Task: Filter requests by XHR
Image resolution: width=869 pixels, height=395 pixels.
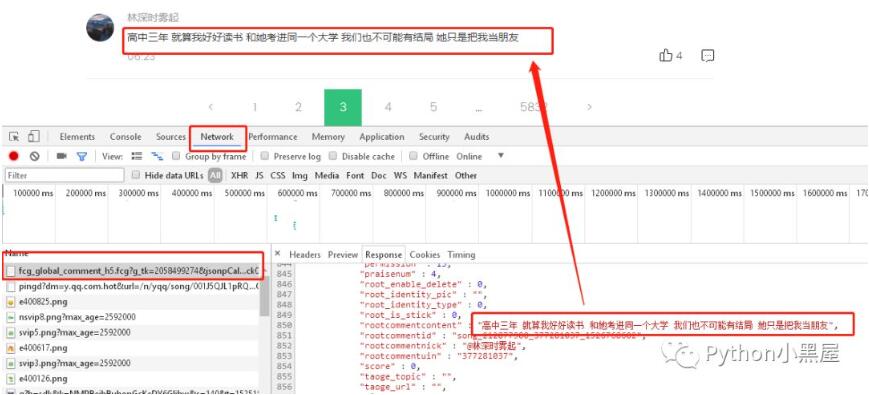Action: point(239,176)
